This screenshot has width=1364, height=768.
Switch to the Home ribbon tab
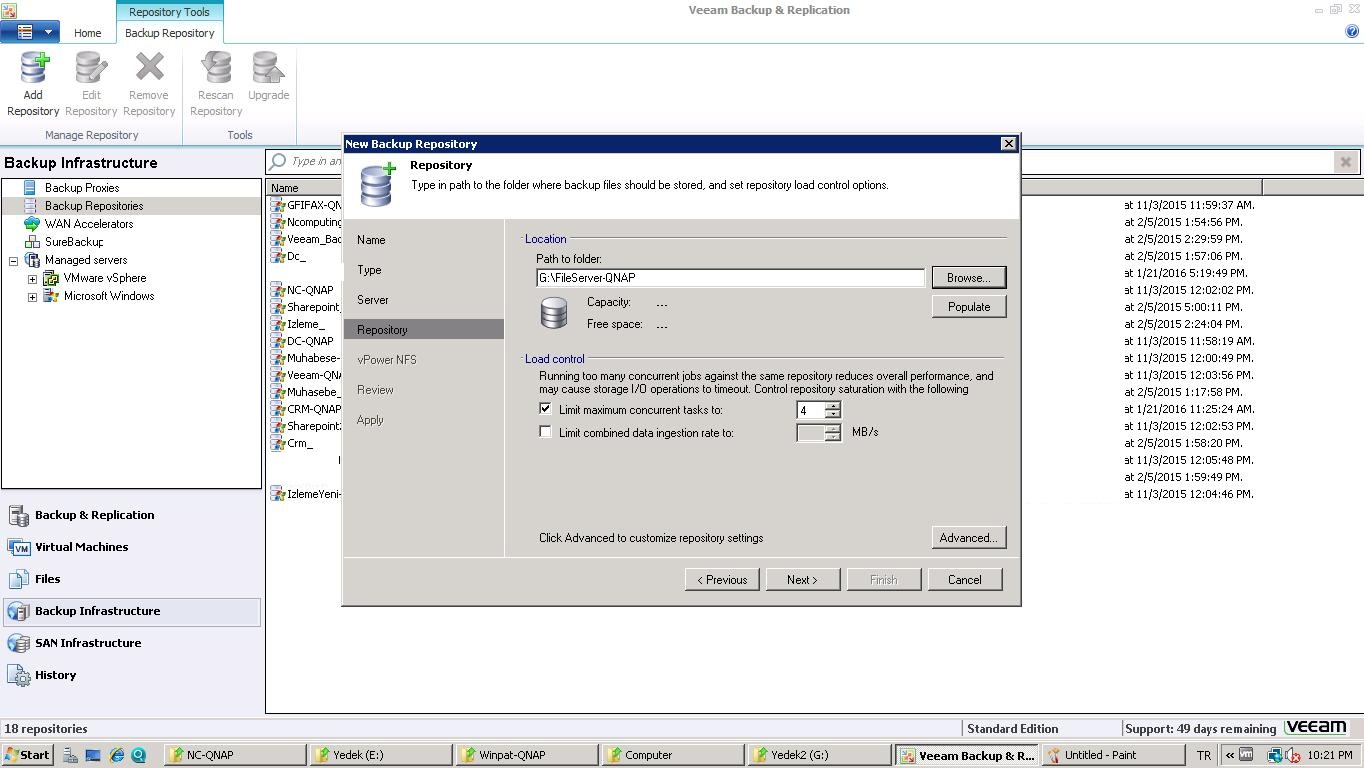click(x=87, y=33)
